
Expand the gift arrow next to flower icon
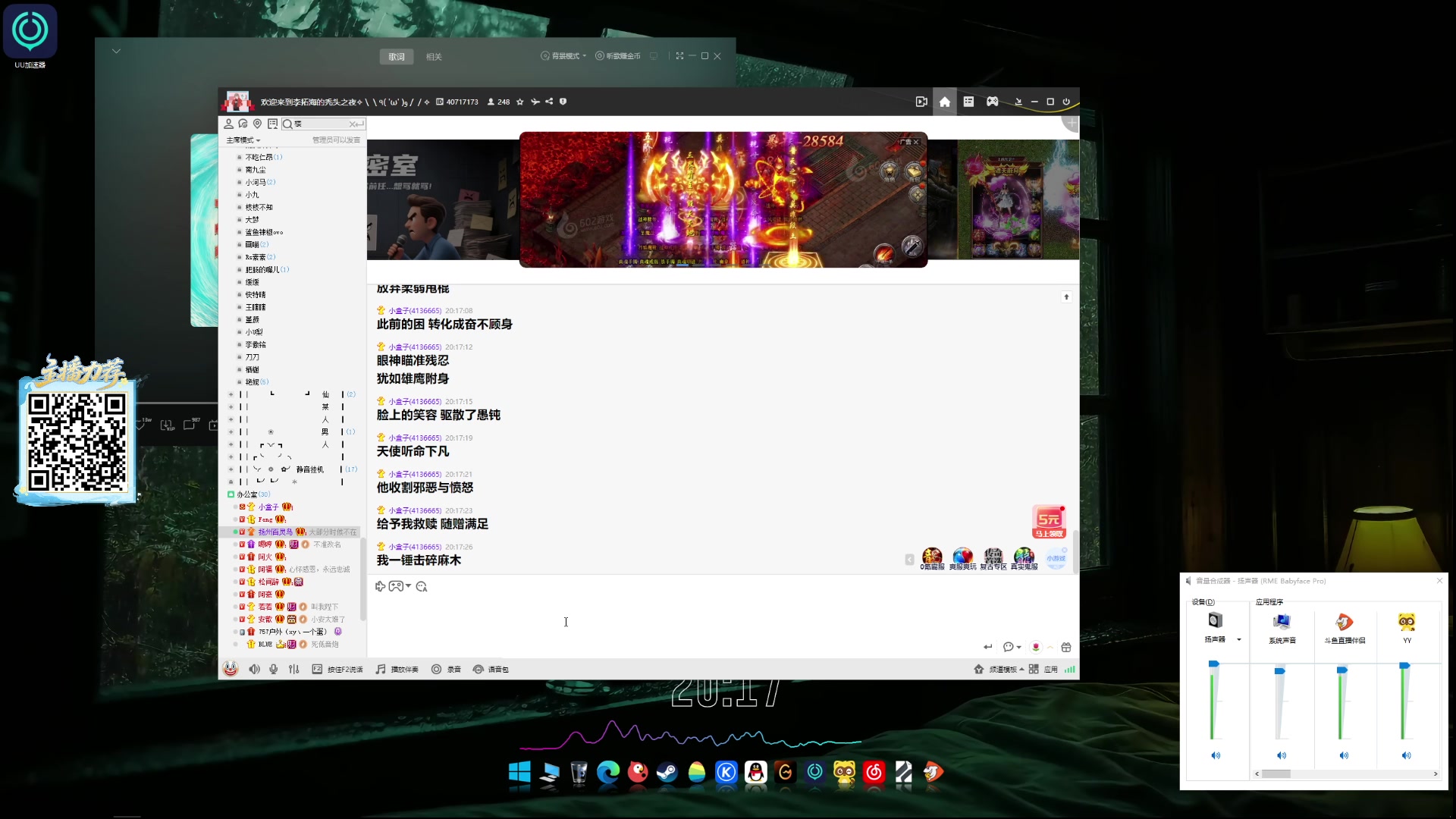(1050, 648)
